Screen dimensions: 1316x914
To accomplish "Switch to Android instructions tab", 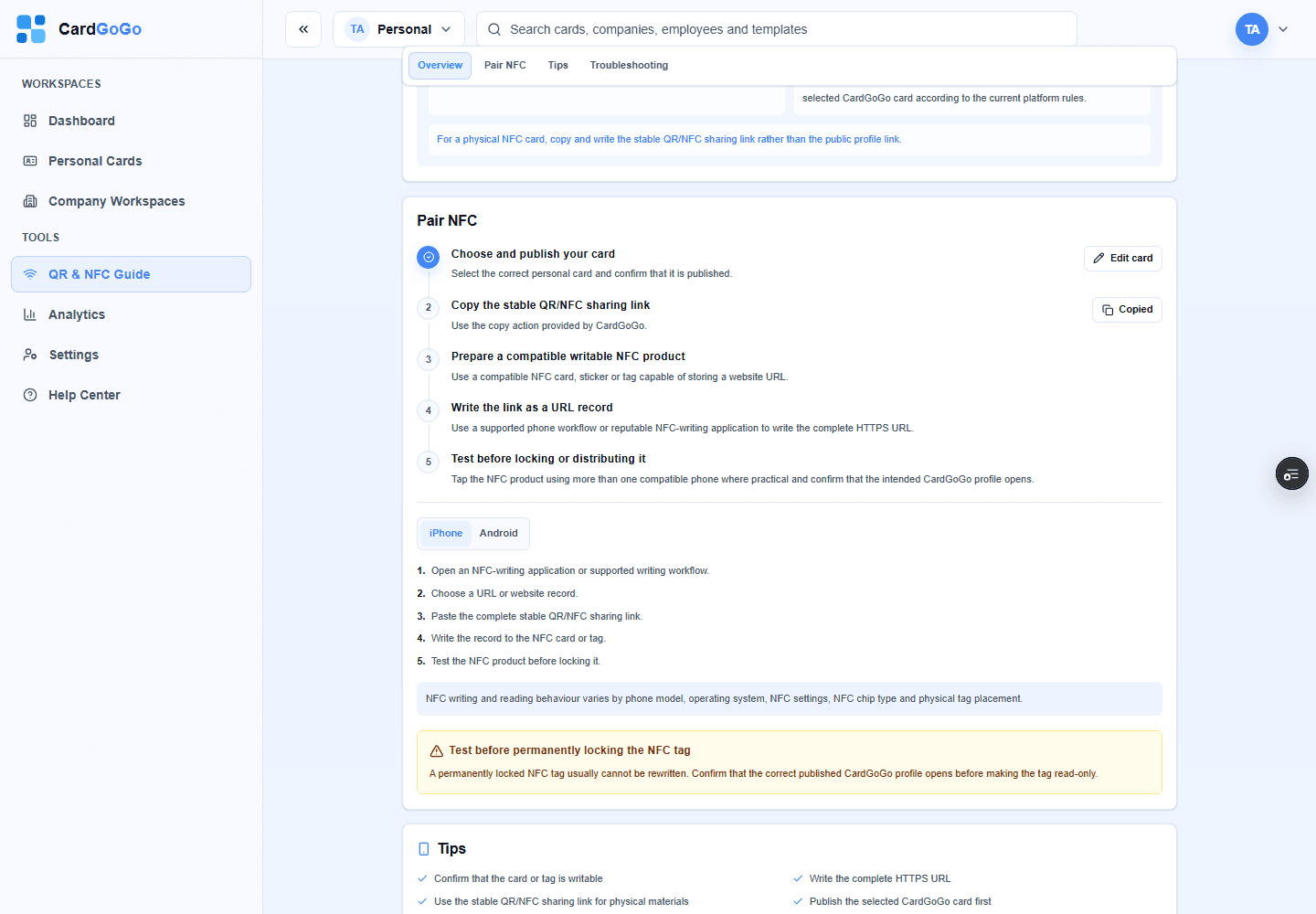I will [499, 533].
